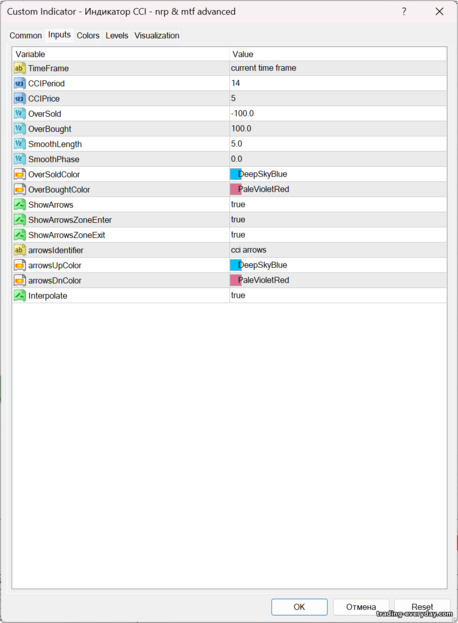Edit the SmoothLength value 5.0
458x623 pixels.
tap(237, 143)
